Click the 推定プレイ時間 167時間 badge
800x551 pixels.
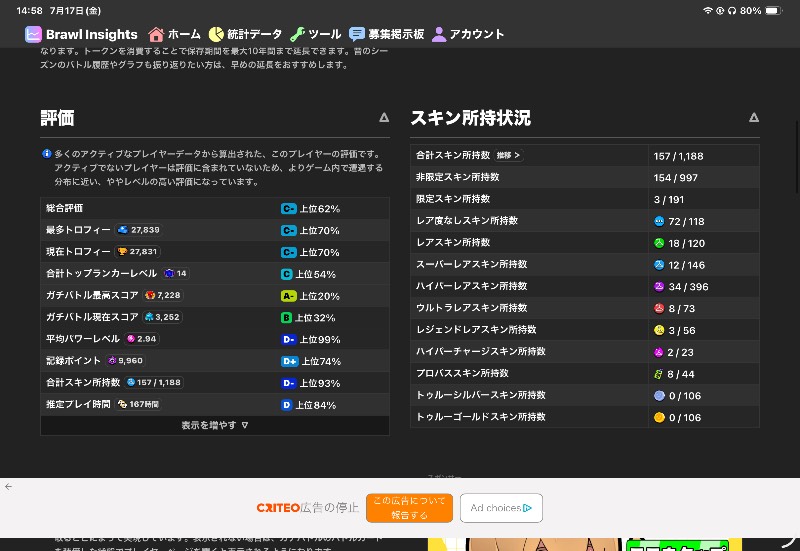[x=138, y=404]
